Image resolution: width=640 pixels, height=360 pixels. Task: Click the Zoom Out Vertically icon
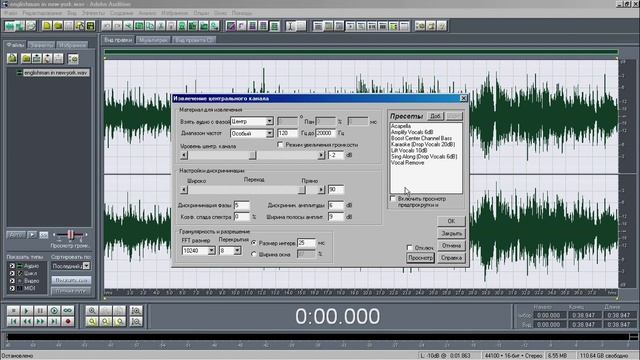pyautogui.click(x=136, y=322)
